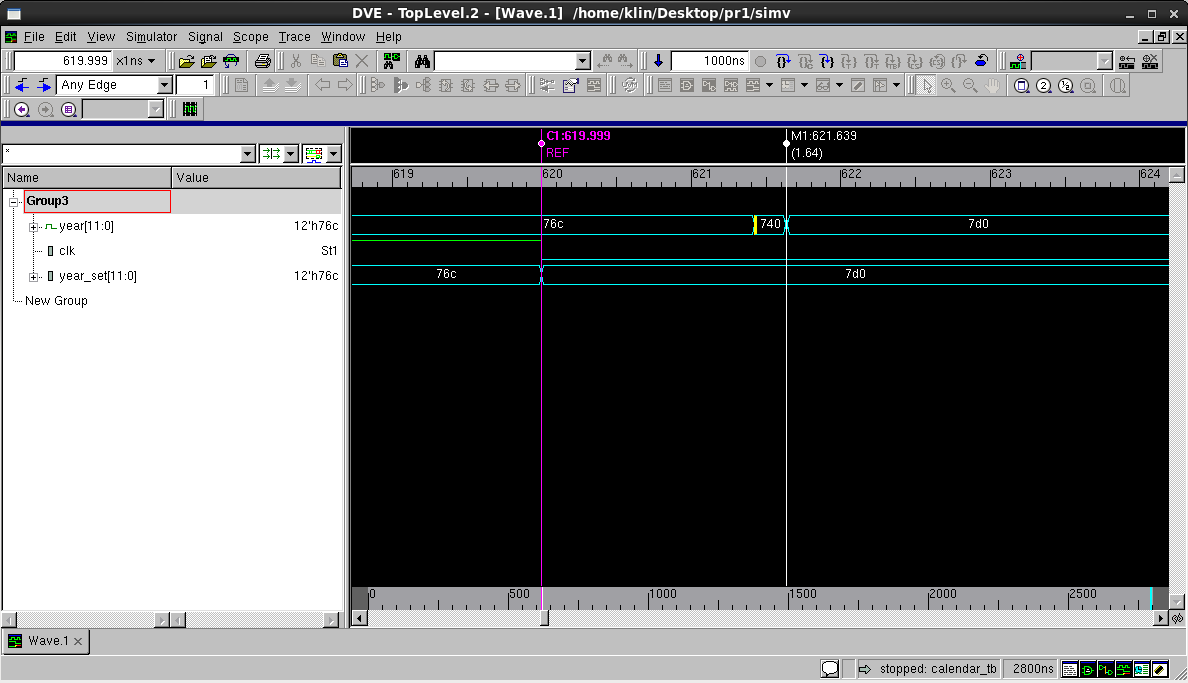Click the signal compare icon beside scissors group

coord(391,61)
